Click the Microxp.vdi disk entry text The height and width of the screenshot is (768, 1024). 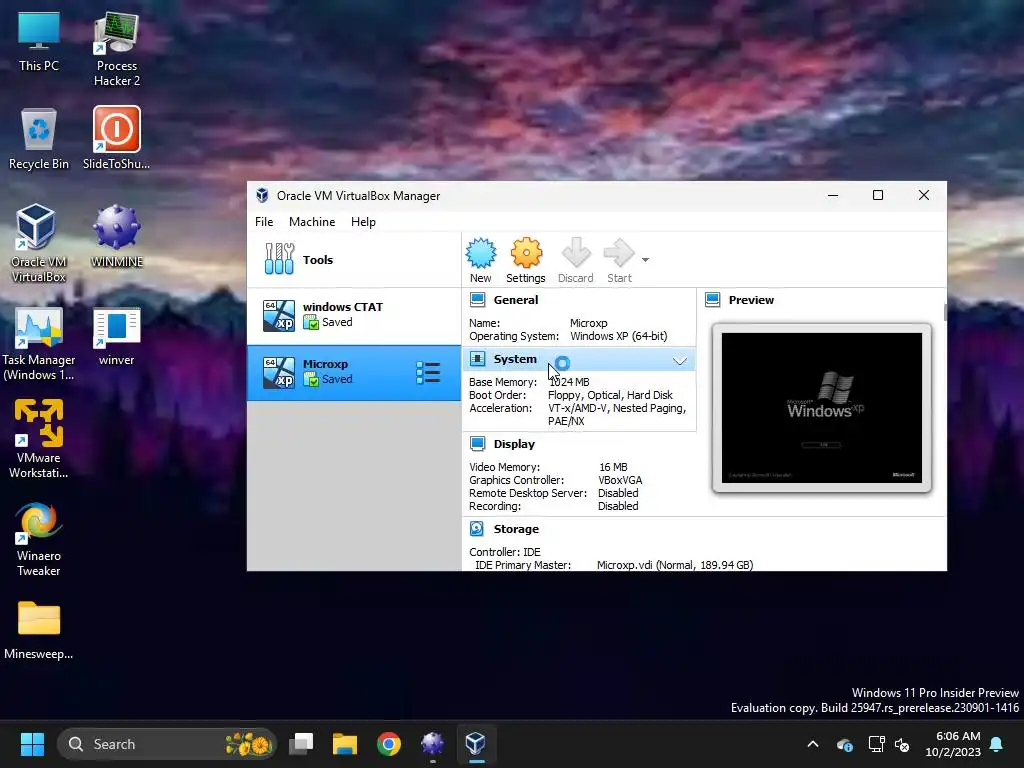tap(675, 565)
